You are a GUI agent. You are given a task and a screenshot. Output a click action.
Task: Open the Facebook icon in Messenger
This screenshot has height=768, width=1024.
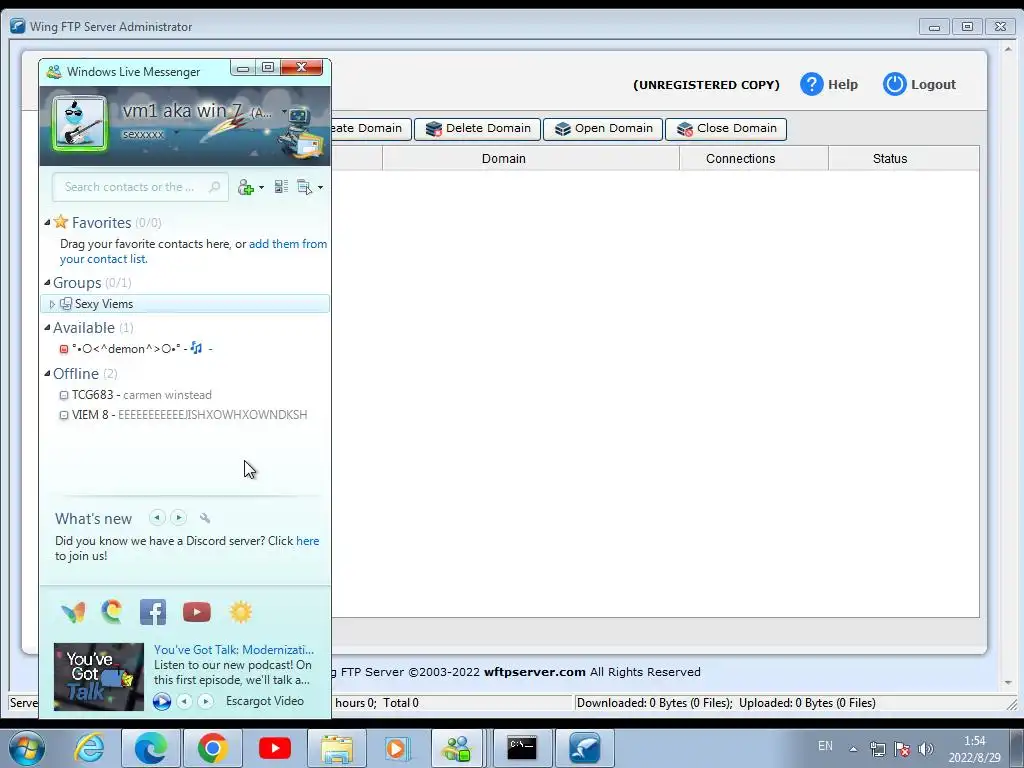[x=153, y=612]
